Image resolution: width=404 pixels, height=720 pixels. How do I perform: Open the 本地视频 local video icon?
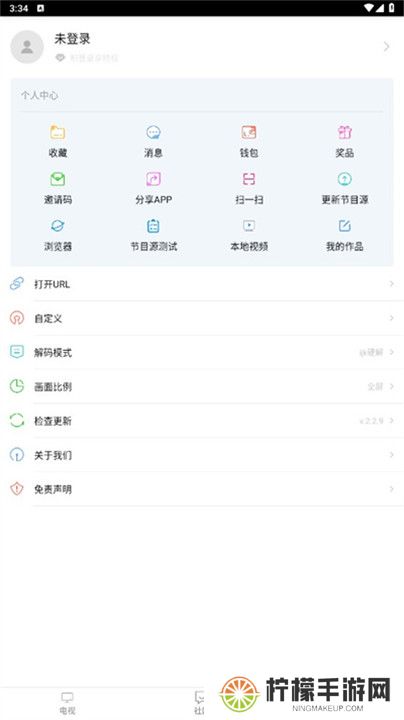pos(249,226)
